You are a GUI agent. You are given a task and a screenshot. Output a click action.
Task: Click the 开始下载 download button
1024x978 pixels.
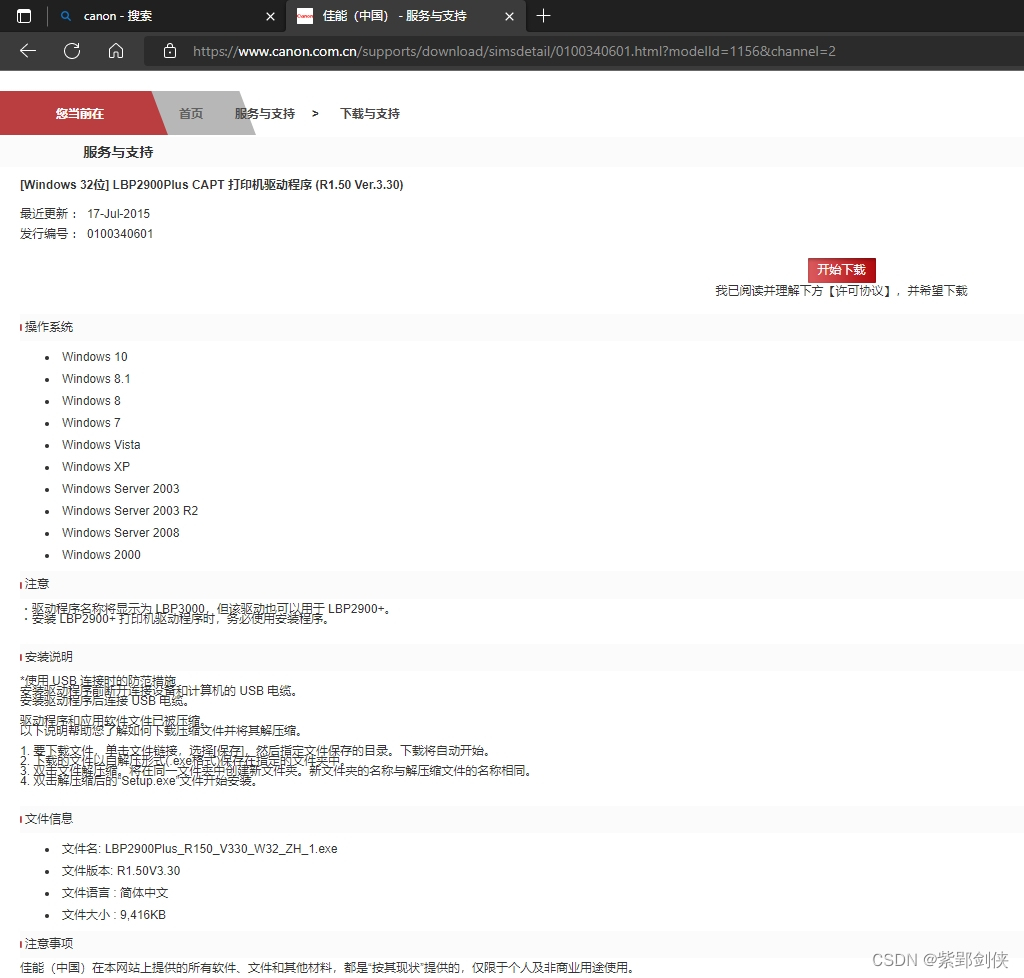(x=841, y=270)
